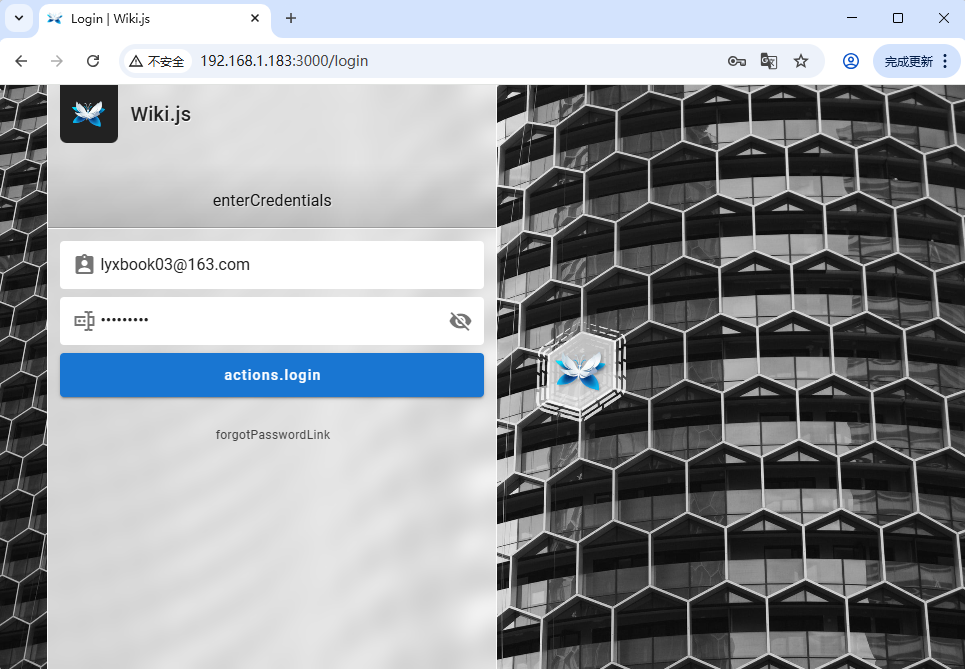Expand the tab search dropdown arrow
Image resolution: width=965 pixels, height=669 pixels.
[x=19, y=18]
